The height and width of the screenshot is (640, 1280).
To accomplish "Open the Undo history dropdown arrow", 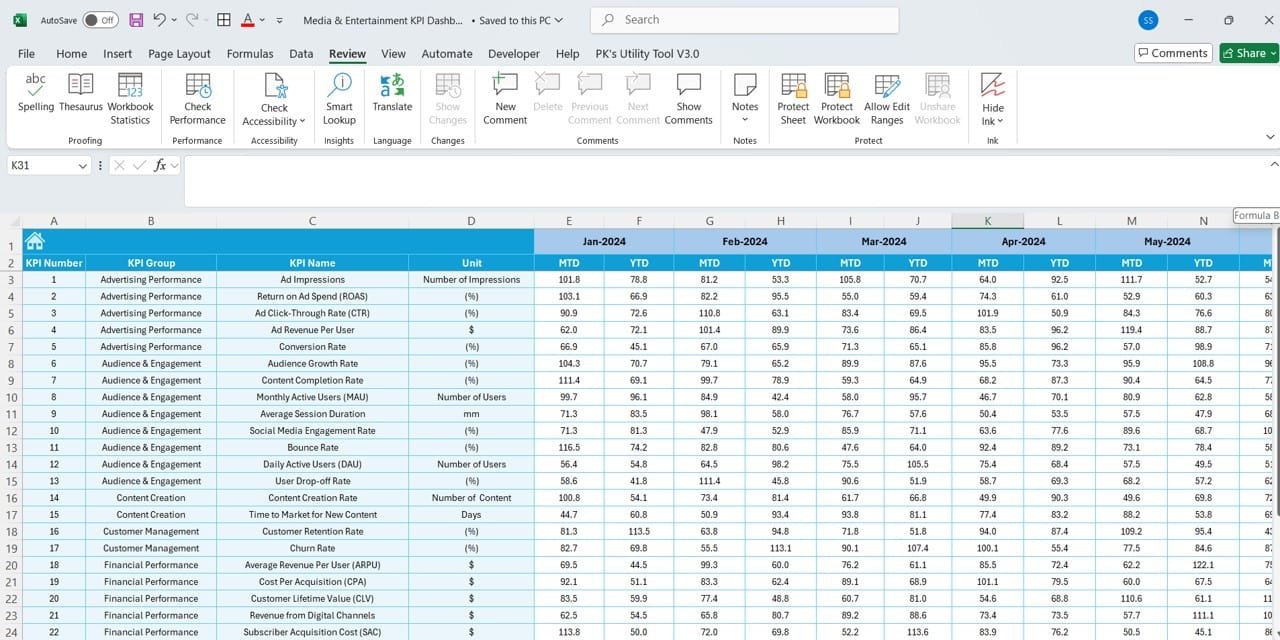I will click(x=174, y=20).
